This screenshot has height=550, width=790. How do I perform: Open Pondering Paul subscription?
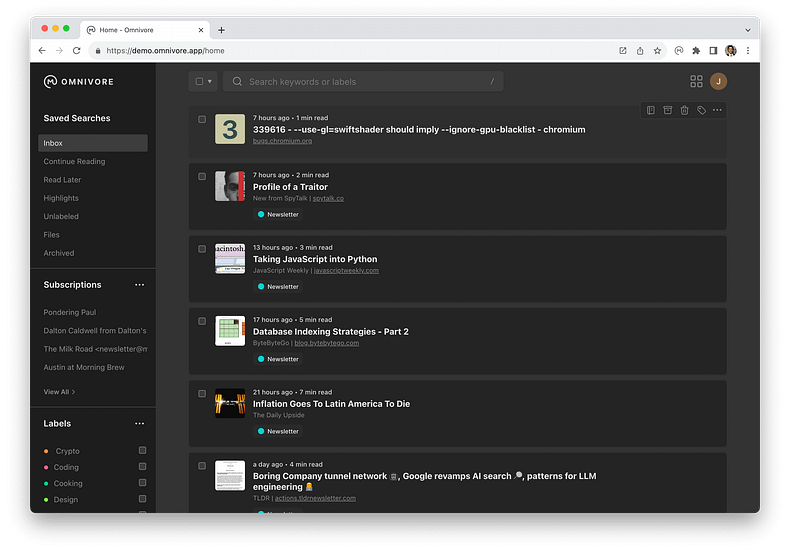pos(70,312)
